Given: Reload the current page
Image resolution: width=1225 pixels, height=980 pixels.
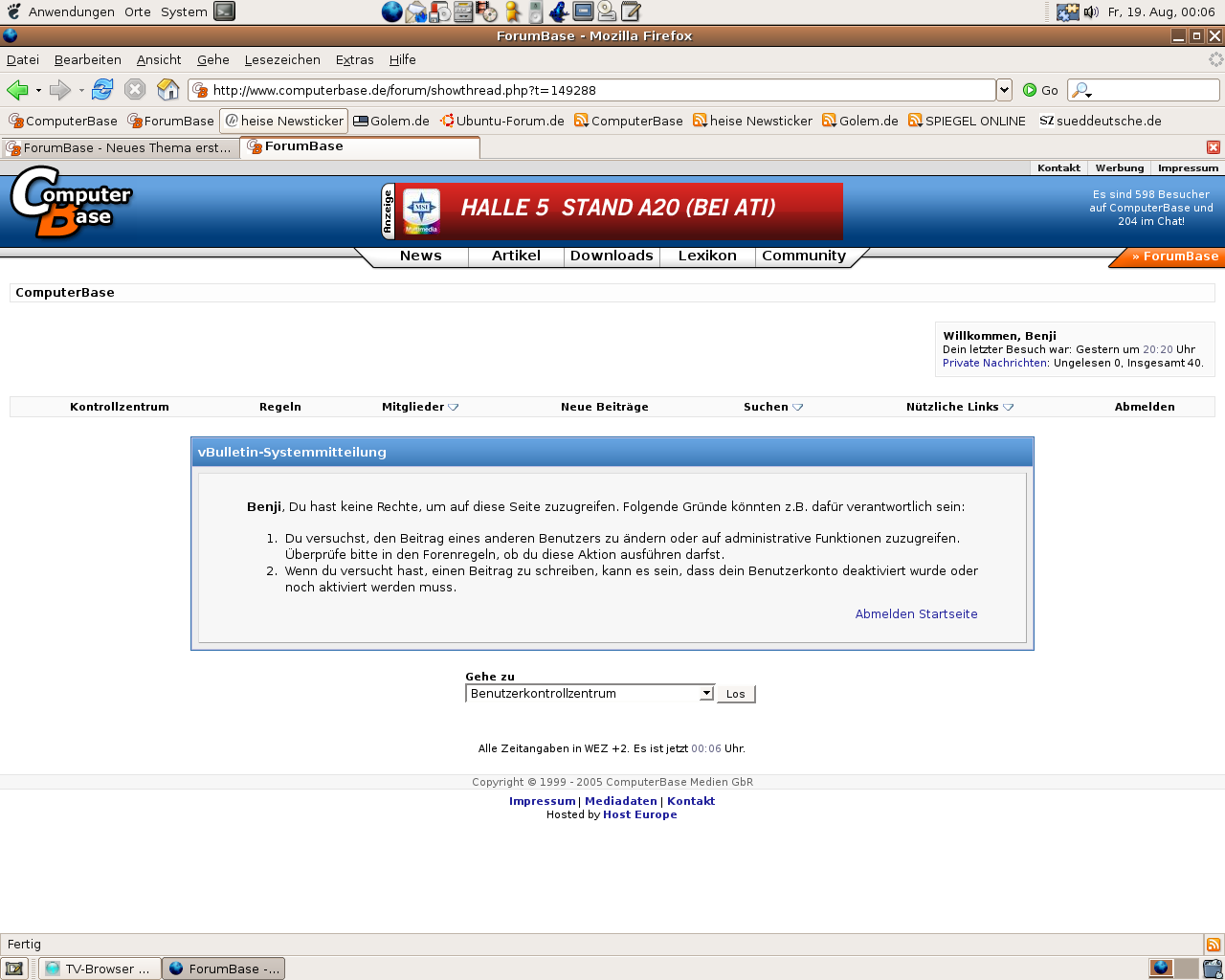Looking at the screenshot, I should click(x=102, y=90).
